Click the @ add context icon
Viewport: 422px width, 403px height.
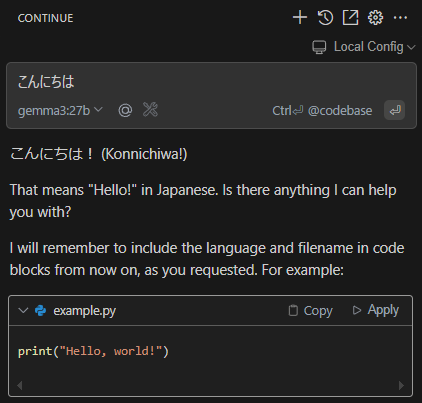tap(125, 110)
